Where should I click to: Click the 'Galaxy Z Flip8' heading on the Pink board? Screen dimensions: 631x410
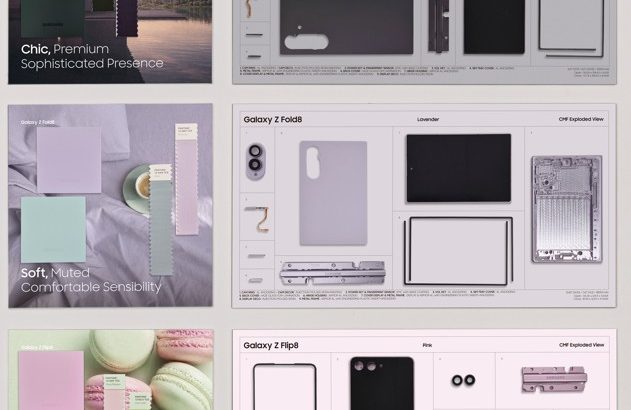tap(271, 345)
